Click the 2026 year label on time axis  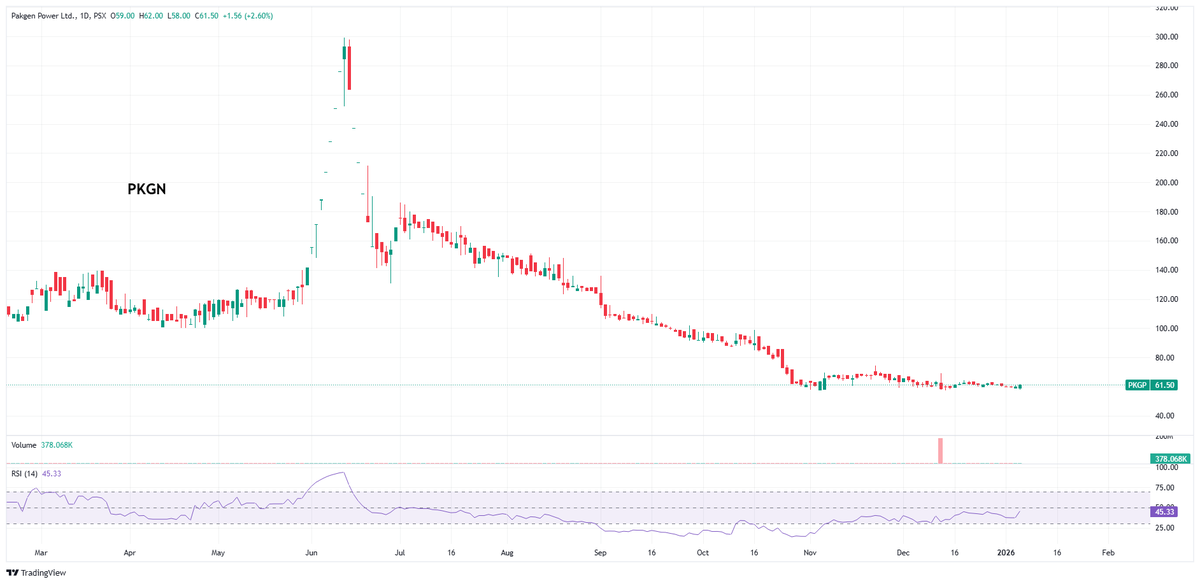pos(1005,551)
